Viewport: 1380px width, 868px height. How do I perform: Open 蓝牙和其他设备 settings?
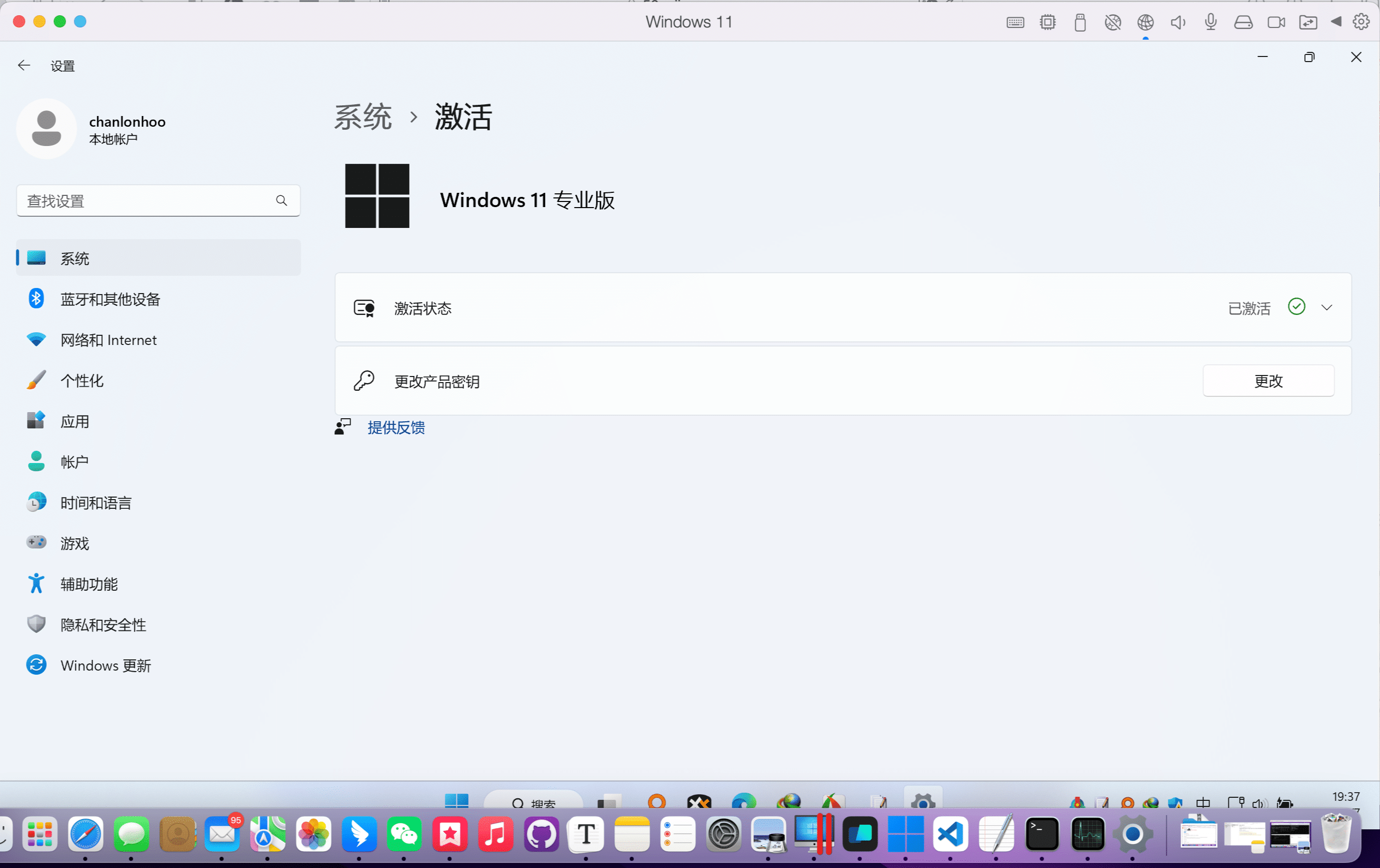click(158, 299)
